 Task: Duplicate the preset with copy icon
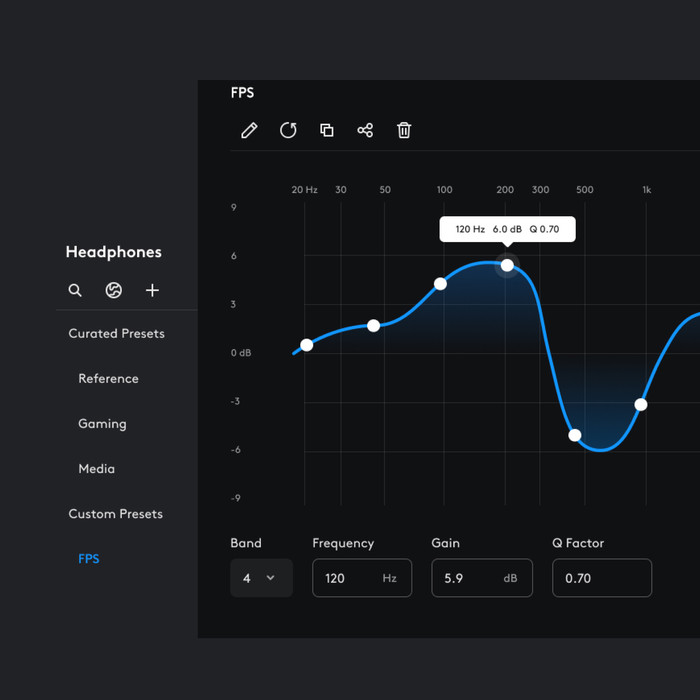click(x=327, y=130)
